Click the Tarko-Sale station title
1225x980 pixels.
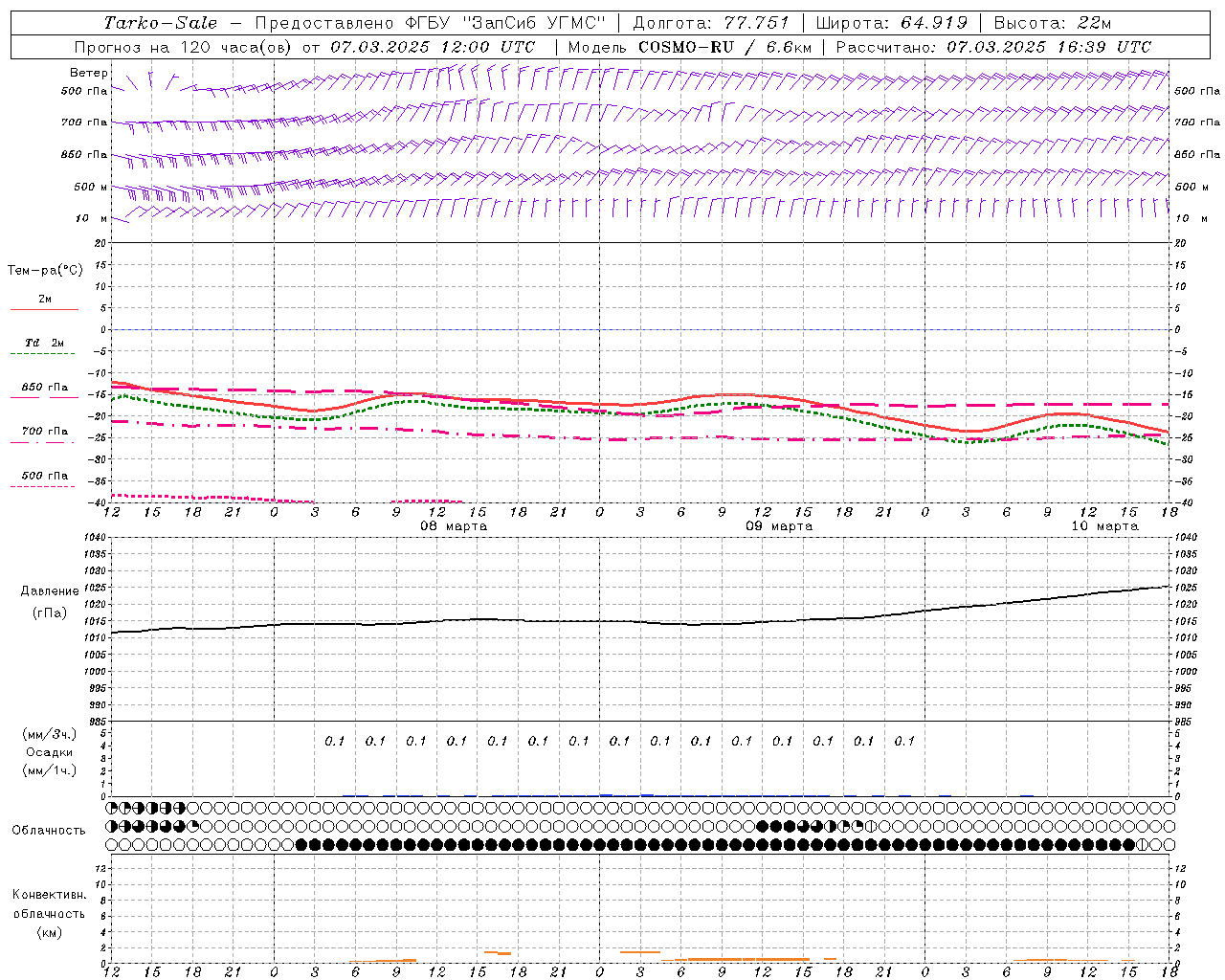tap(160, 23)
